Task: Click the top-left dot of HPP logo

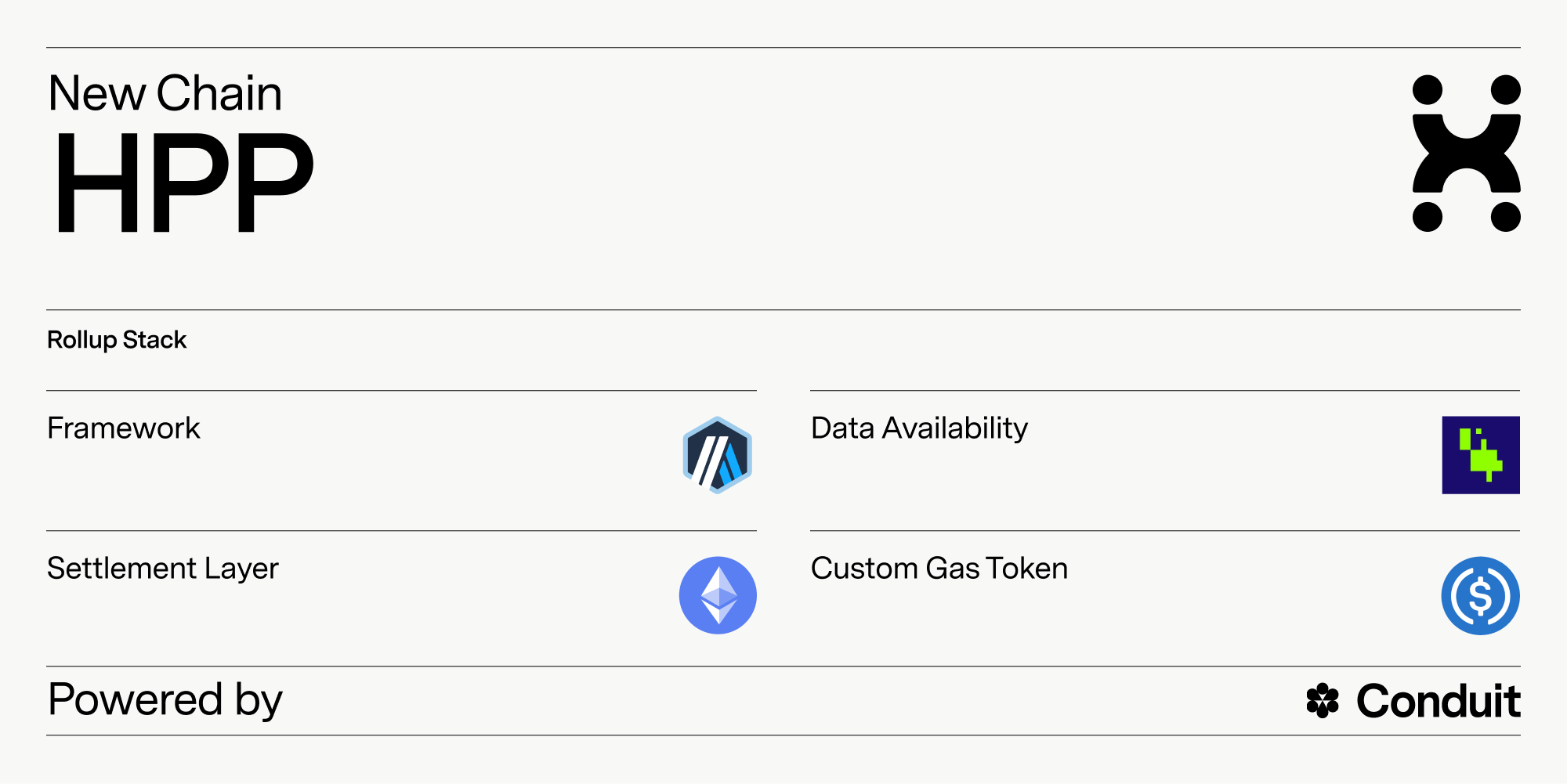Action: pyautogui.click(x=1428, y=90)
